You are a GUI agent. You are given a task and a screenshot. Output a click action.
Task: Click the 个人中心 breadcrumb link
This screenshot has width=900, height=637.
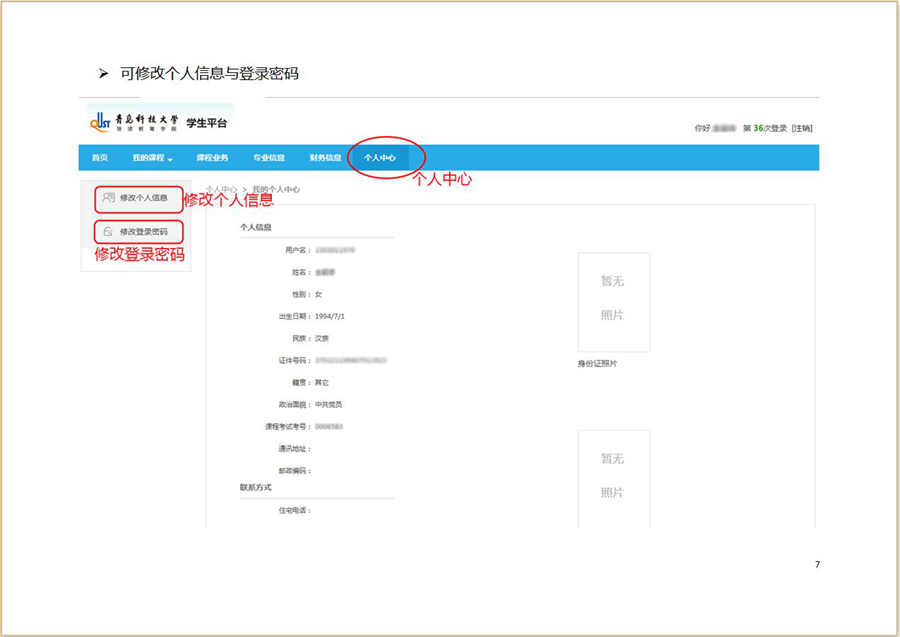(x=222, y=189)
